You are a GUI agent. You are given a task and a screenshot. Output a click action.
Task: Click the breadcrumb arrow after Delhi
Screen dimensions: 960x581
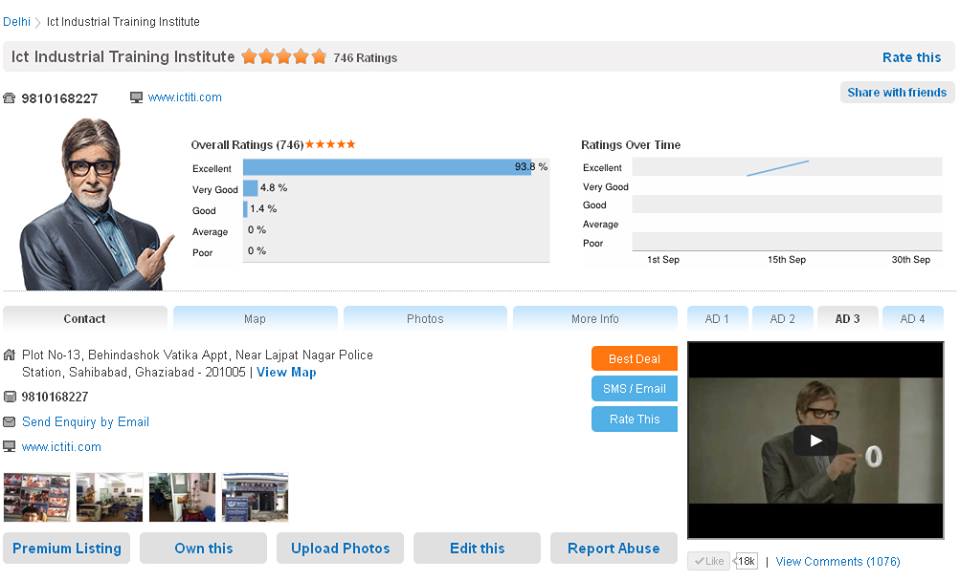pyautogui.click(x=38, y=23)
